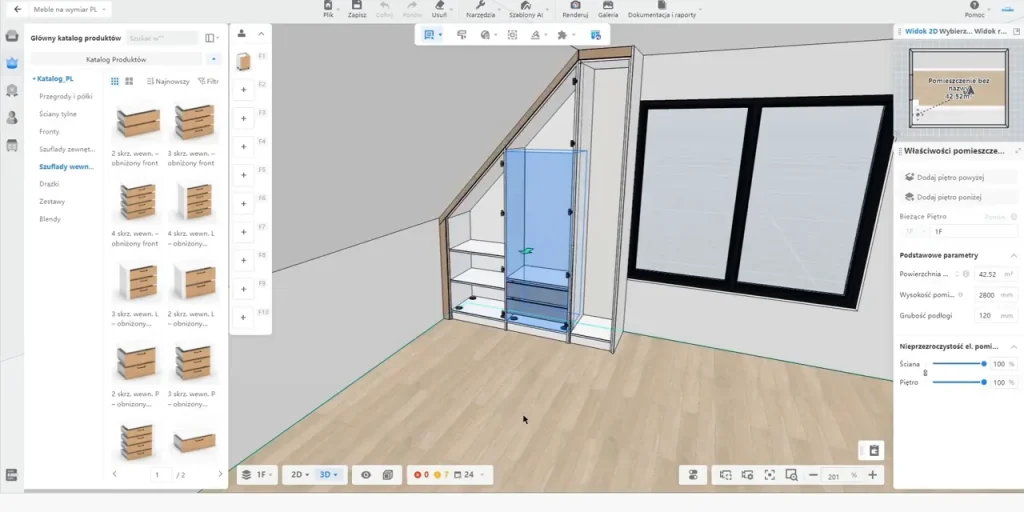The height and width of the screenshot is (512, 1024).
Task: Open the sofa furniture sidebar icon
Action: [12, 145]
